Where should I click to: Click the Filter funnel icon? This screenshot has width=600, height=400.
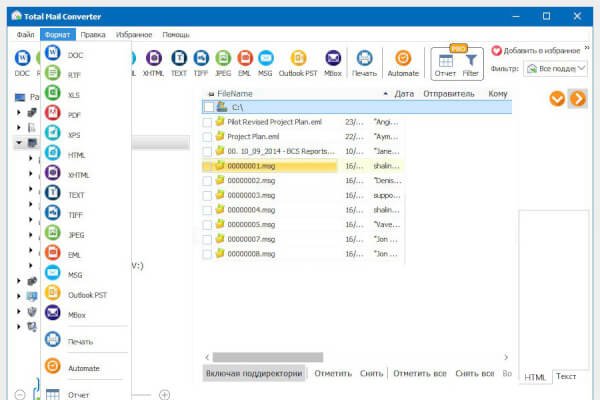tap(471, 60)
